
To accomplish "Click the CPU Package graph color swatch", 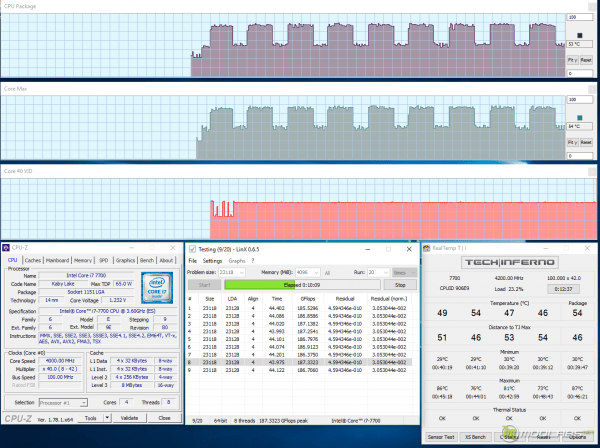I will point(580,35).
